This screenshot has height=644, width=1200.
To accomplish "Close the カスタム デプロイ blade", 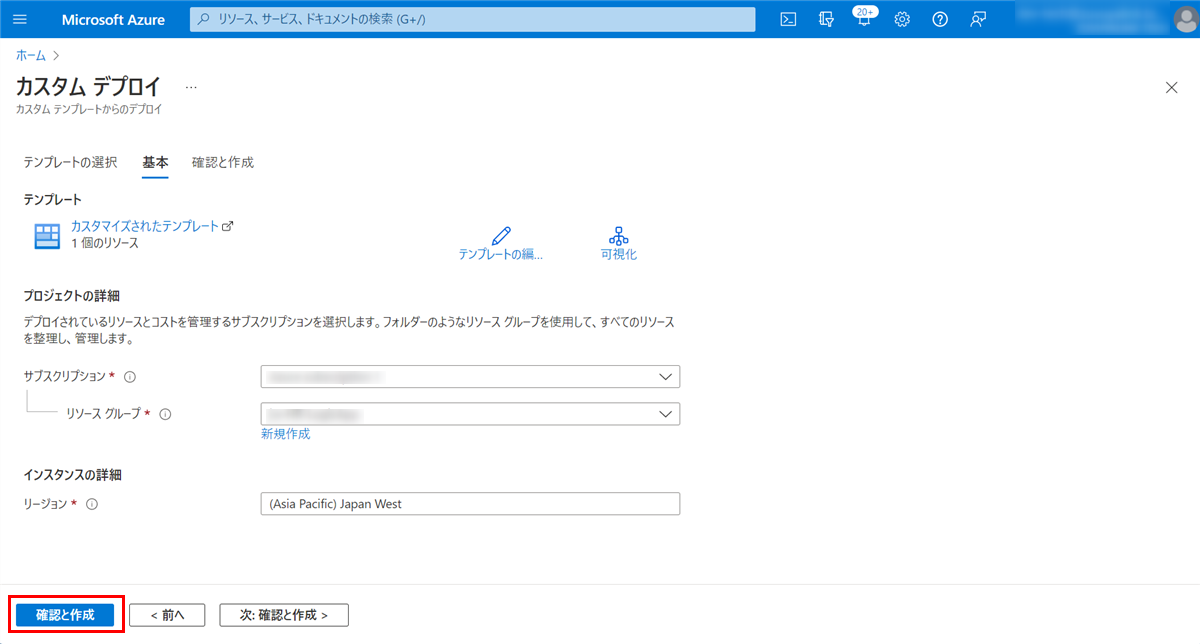I will click(1172, 87).
